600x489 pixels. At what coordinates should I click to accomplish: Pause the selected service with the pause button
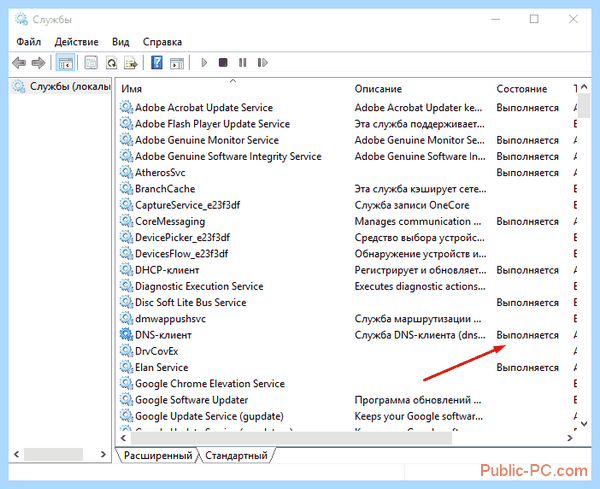243,62
